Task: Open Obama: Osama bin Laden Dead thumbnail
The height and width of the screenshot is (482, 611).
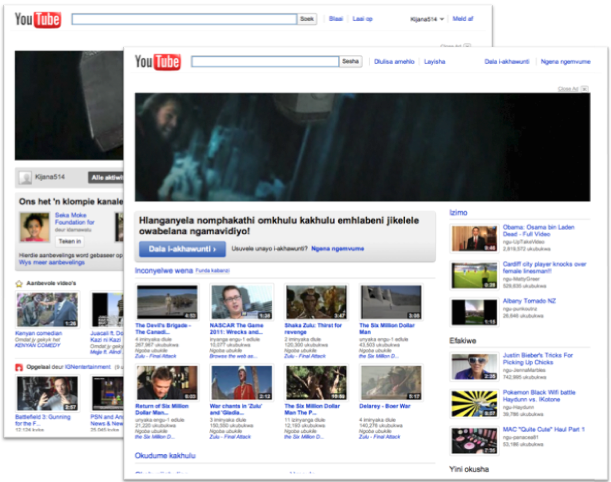Action: click(474, 238)
